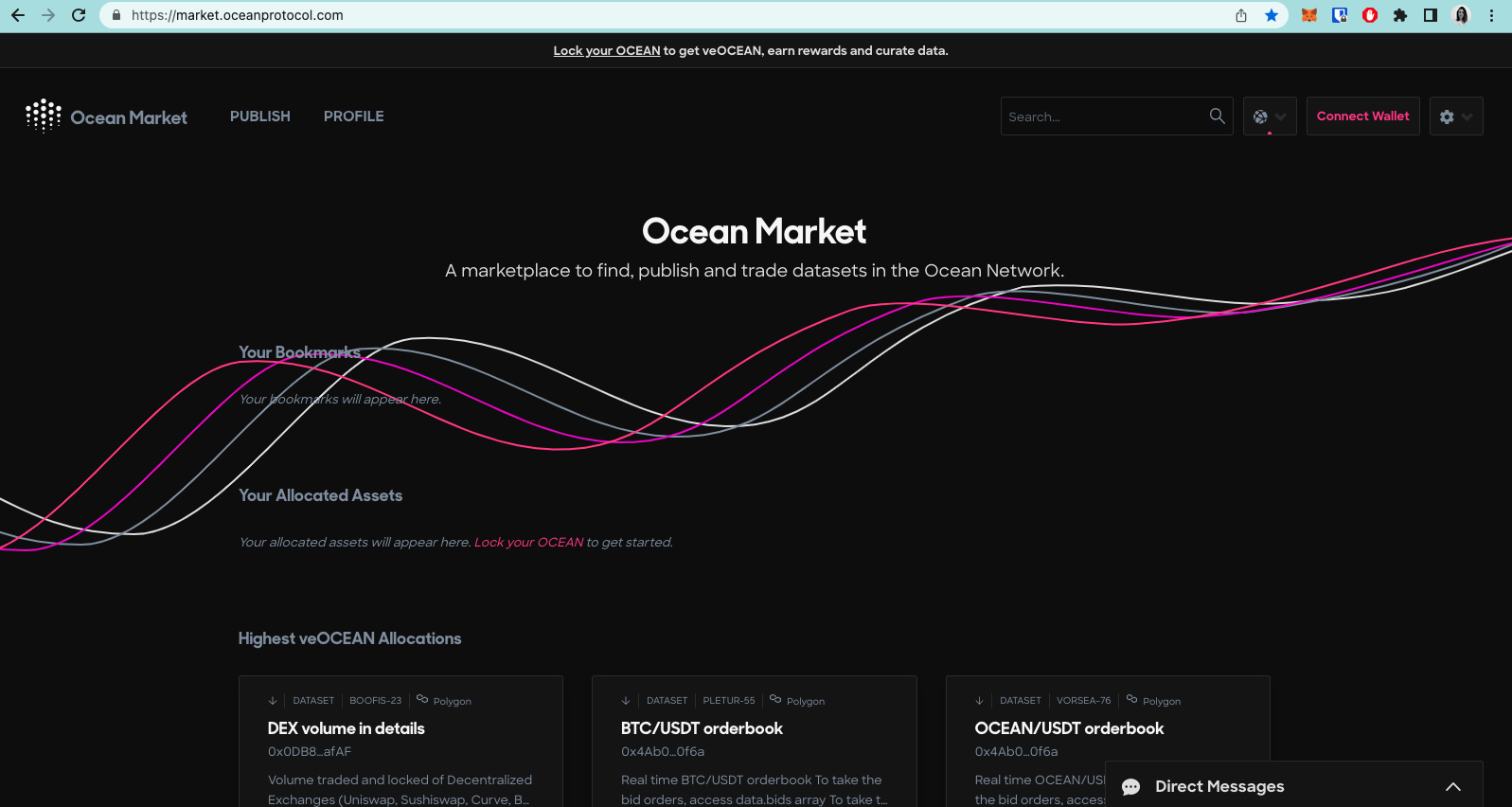Click the browser back arrow

click(x=18, y=15)
